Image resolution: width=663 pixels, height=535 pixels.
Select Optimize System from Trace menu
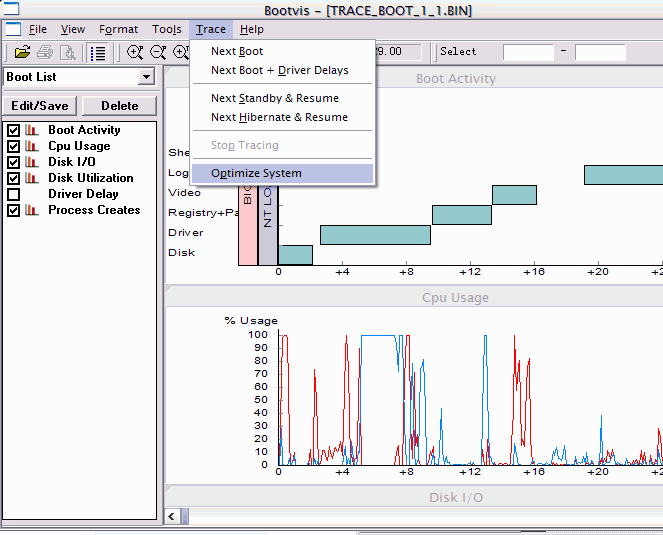(256, 173)
